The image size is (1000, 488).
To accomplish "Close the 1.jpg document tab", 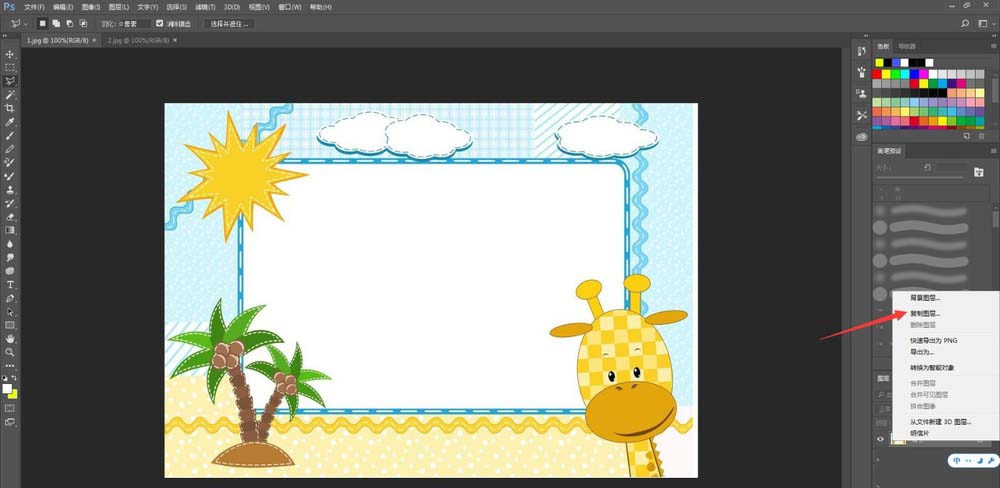I will [x=94, y=40].
